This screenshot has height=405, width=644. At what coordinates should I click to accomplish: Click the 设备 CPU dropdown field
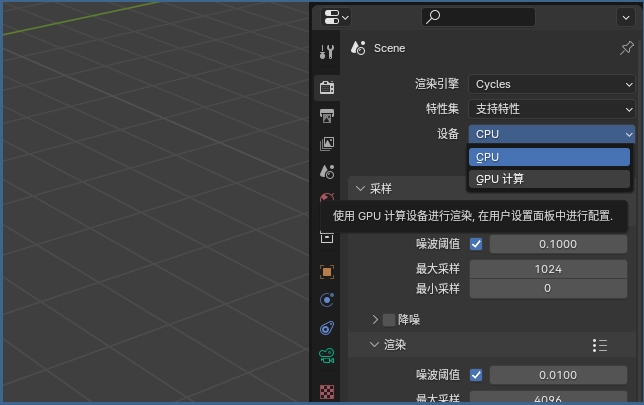click(552, 134)
